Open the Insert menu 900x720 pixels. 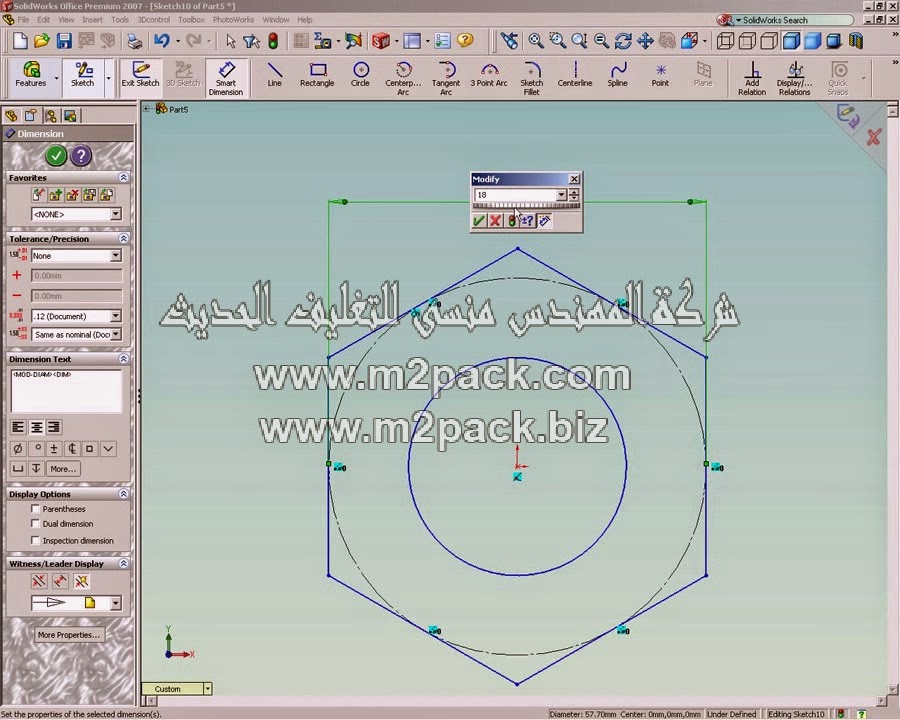tap(92, 20)
